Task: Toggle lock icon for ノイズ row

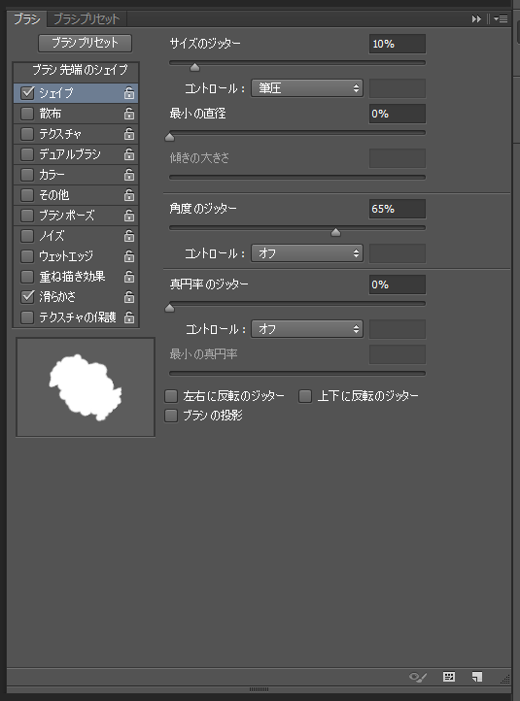Action: (129, 236)
